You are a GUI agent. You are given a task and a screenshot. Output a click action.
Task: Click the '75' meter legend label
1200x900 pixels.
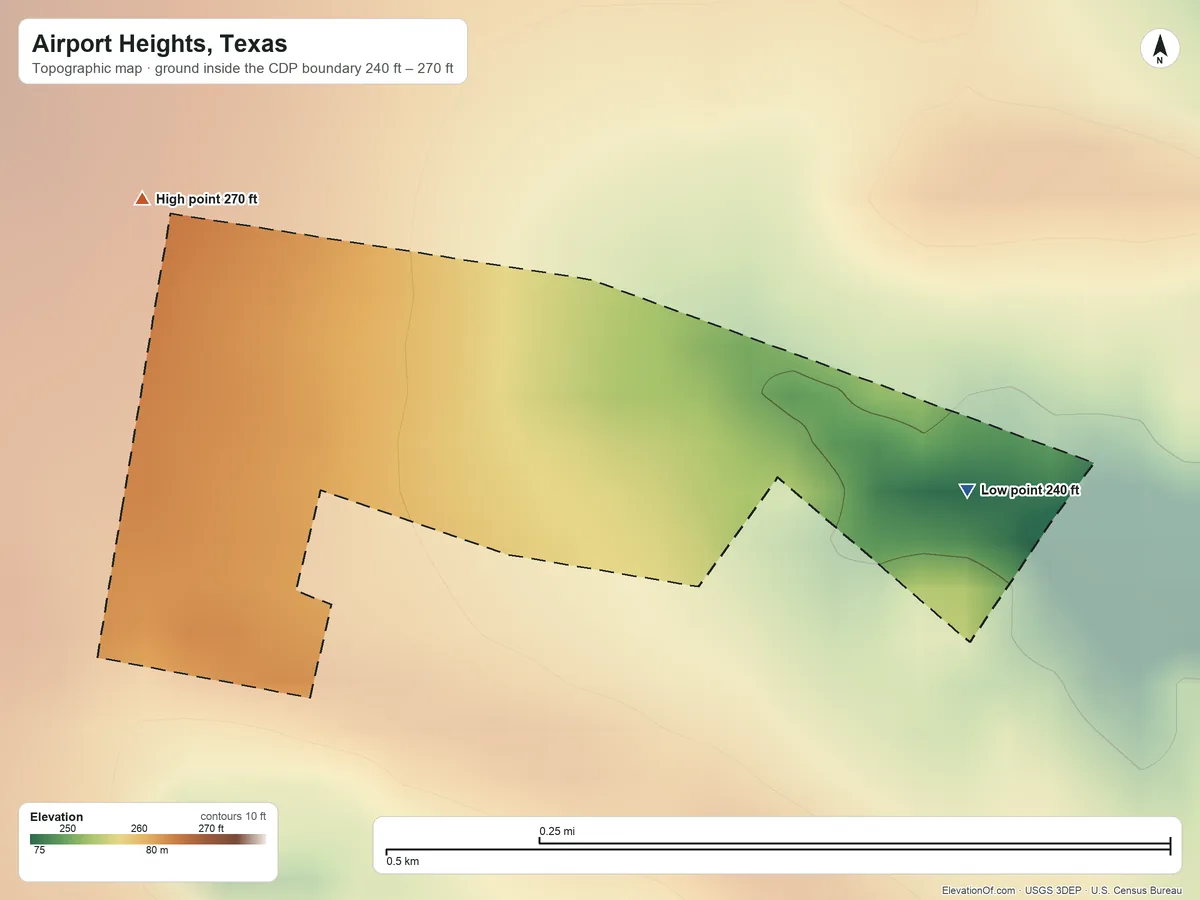tap(39, 850)
